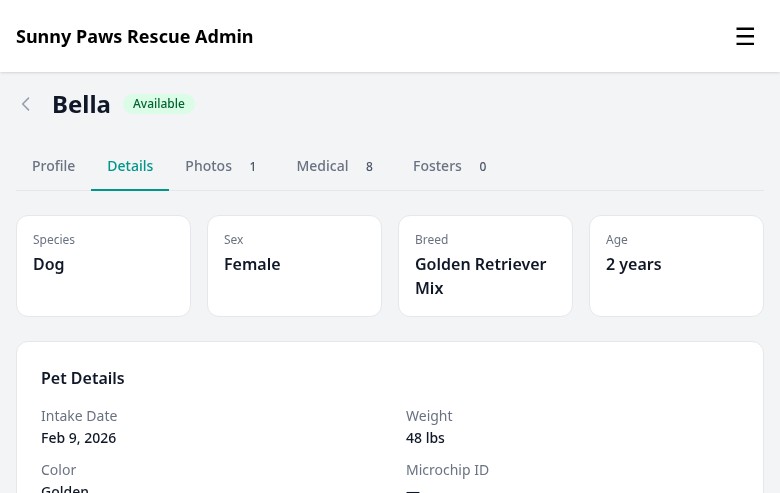Go back using the left chevron arrow
The height and width of the screenshot is (493, 780).
click(26, 104)
